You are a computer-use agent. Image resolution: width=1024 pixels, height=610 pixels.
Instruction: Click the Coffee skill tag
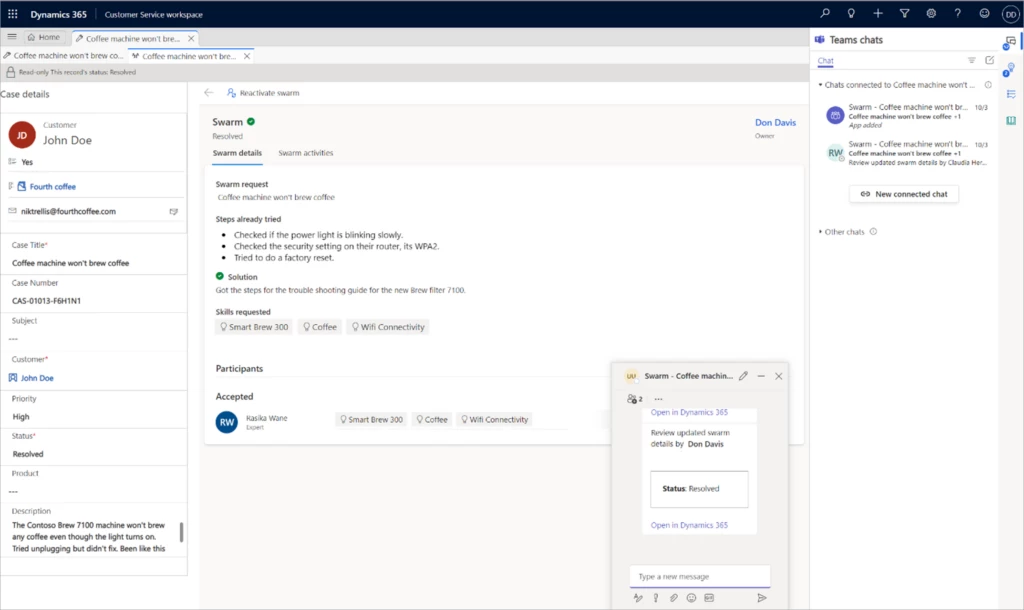click(319, 326)
